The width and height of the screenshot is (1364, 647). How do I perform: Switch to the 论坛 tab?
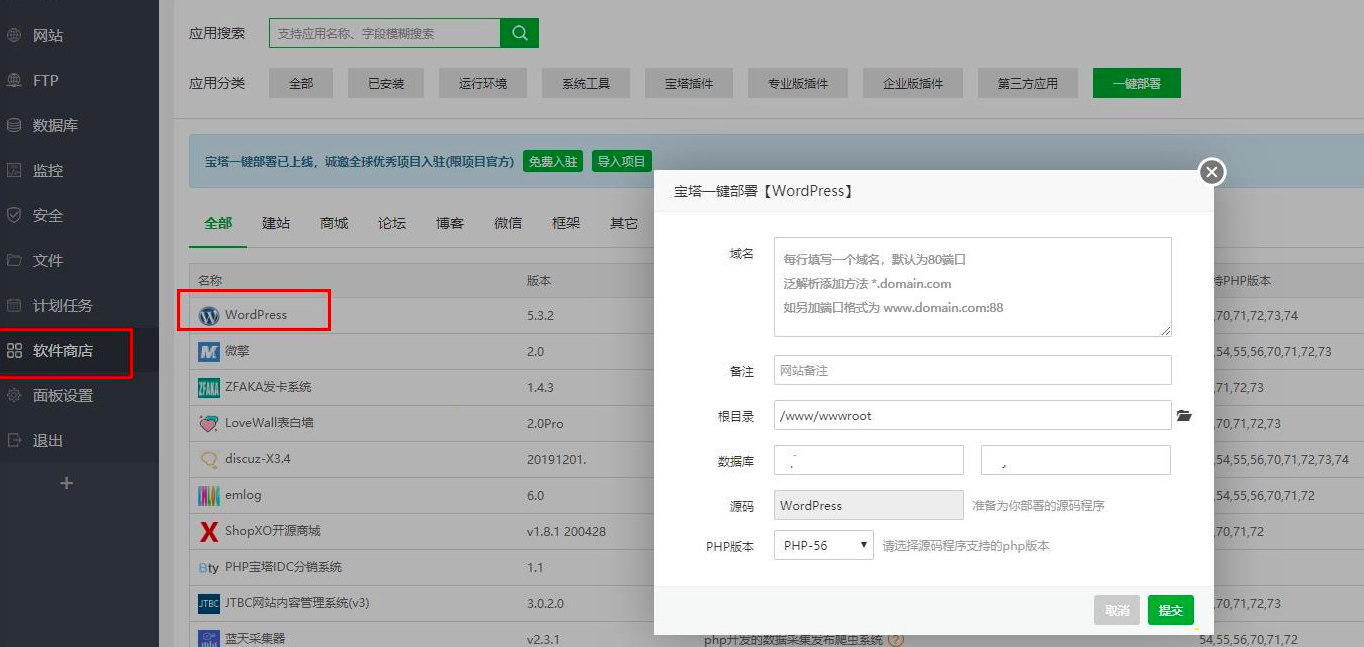[x=392, y=223]
